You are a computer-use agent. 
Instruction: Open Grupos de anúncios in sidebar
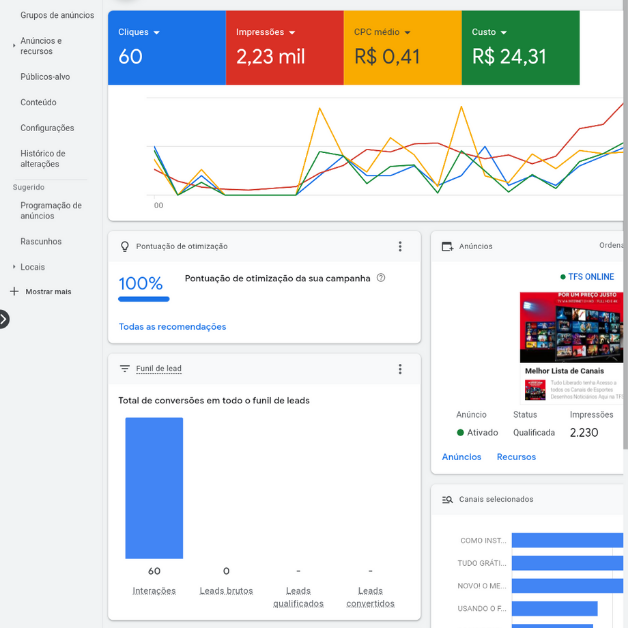pos(57,15)
